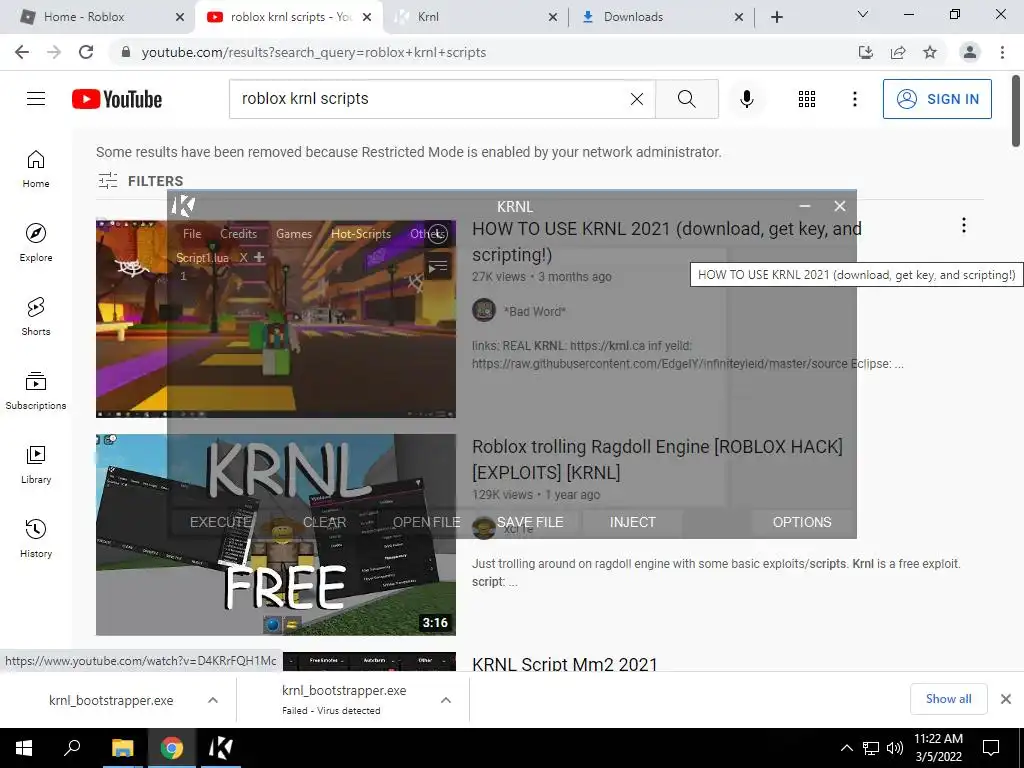The image size is (1024, 768).
Task: Expand options for failed krnl_bootstrapper.exe download
Action: [446, 700]
